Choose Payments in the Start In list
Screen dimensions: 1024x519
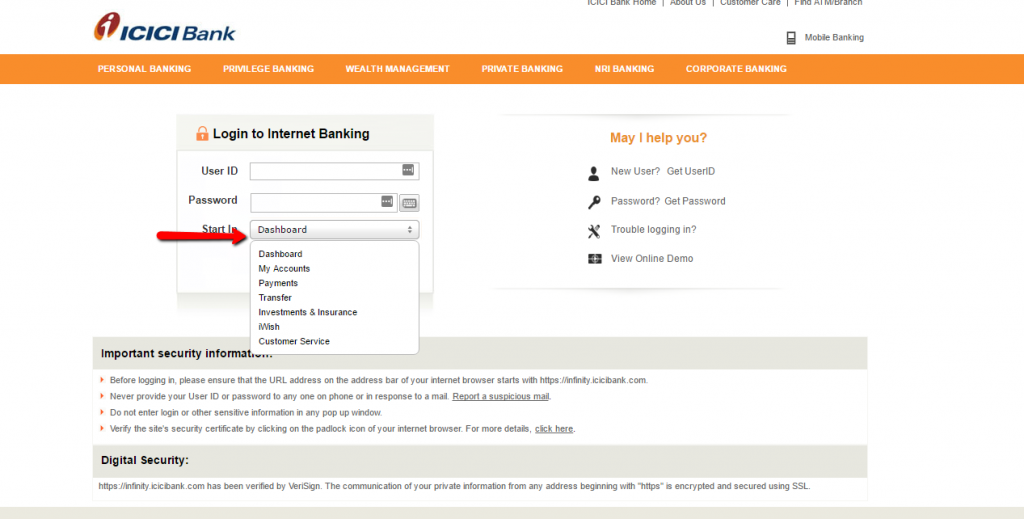(x=278, y=283)
